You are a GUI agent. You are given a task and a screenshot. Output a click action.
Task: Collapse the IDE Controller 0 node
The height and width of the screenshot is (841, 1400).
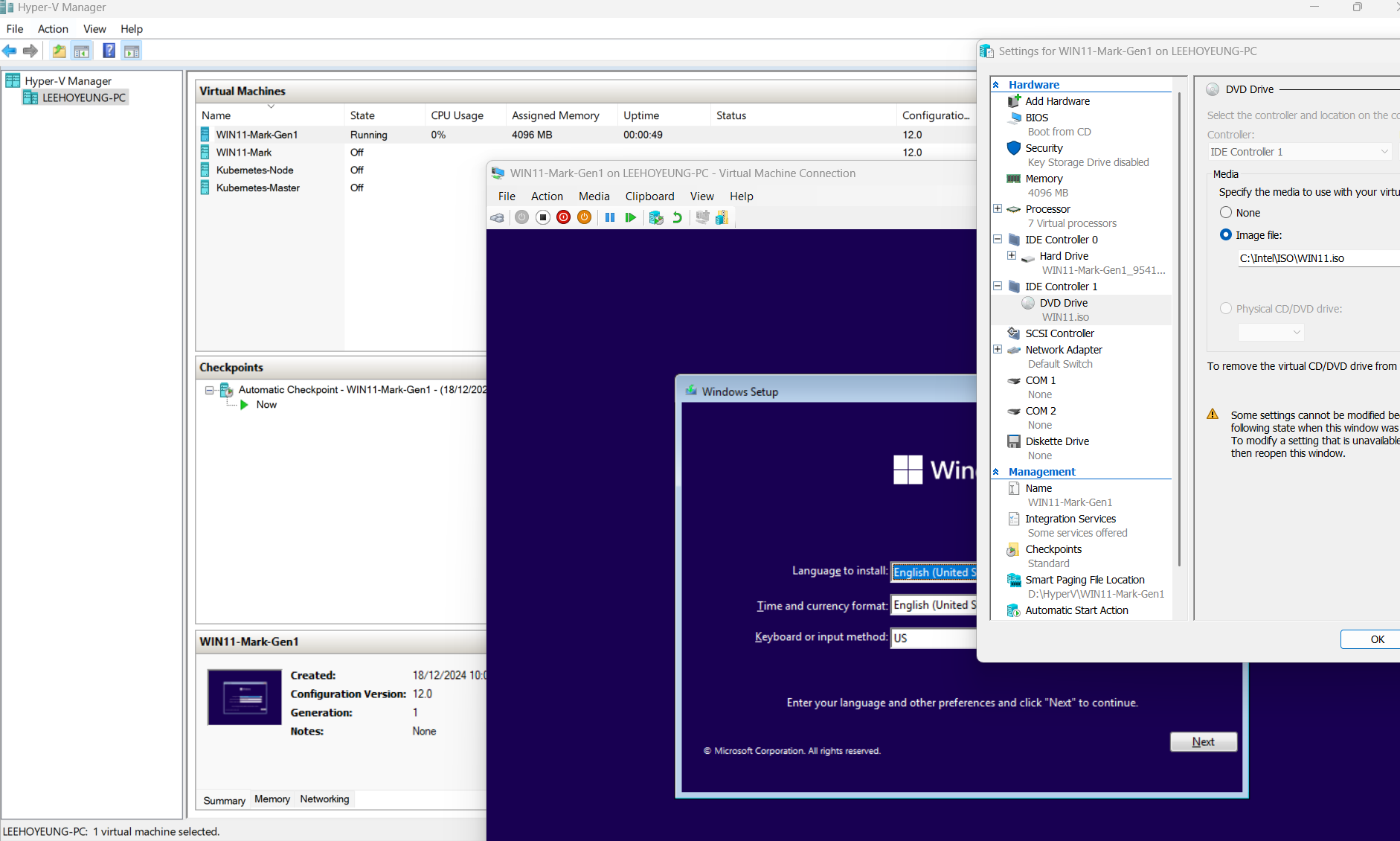tap(998, 239)
